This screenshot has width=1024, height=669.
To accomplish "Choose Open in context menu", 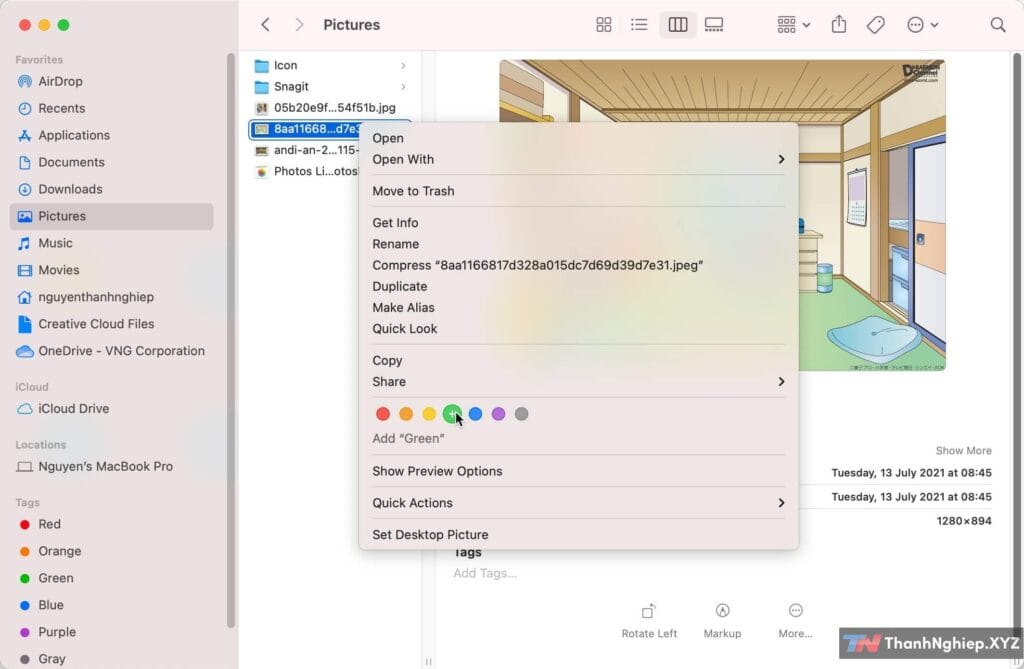I will (x=579, y=138).
